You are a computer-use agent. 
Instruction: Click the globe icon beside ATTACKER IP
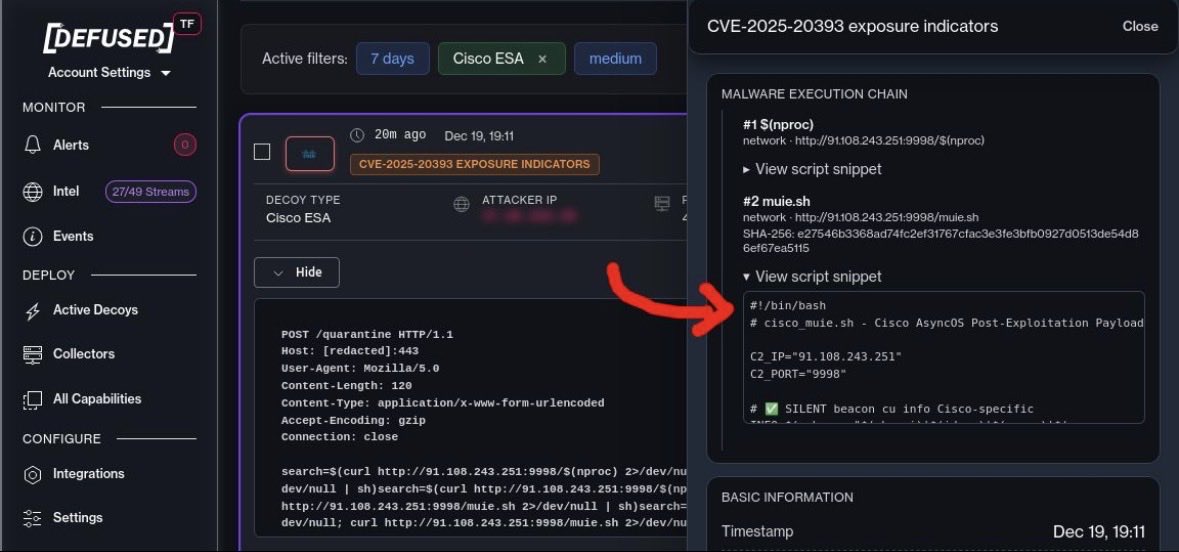(x=462, y=204)
